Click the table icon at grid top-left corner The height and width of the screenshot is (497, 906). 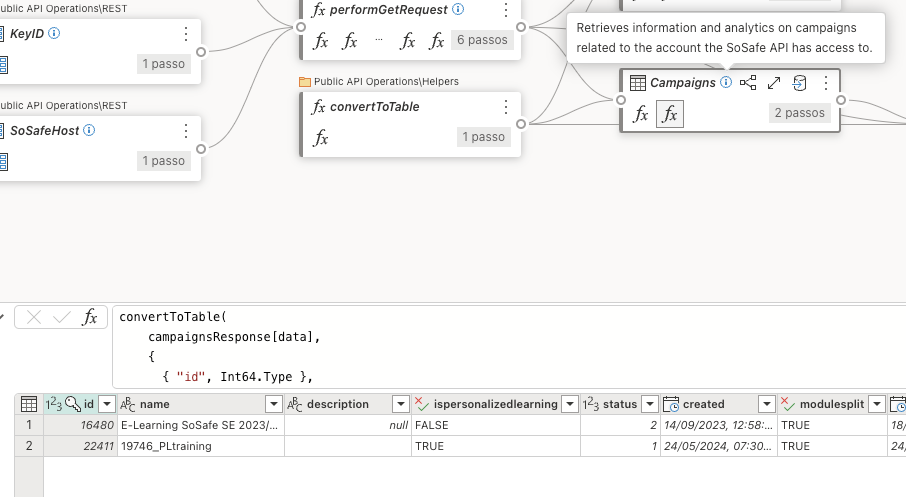(x=29, y=404)
